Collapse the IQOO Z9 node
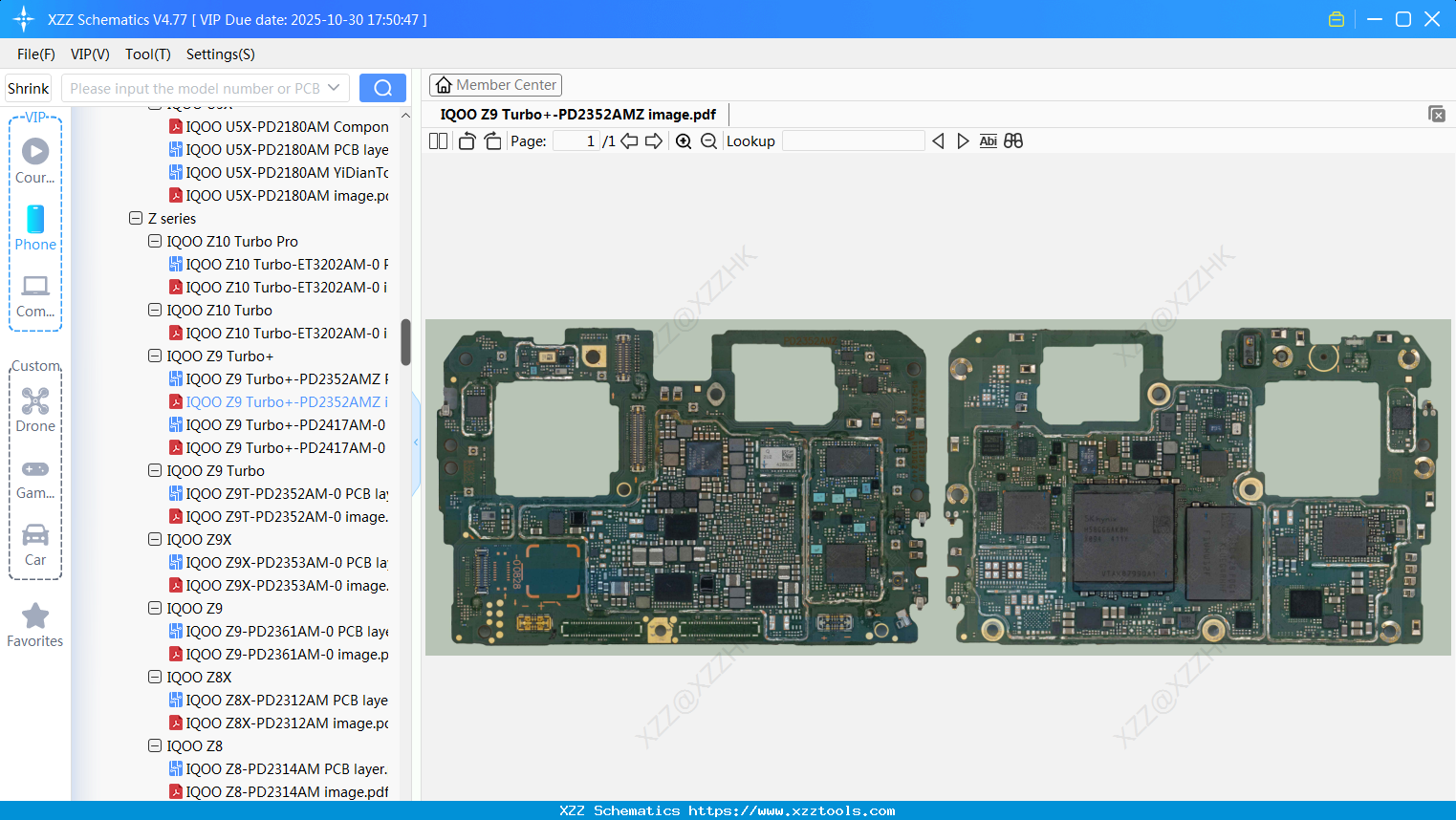Screen dimensions: 1456x820 tap(155, 608)
